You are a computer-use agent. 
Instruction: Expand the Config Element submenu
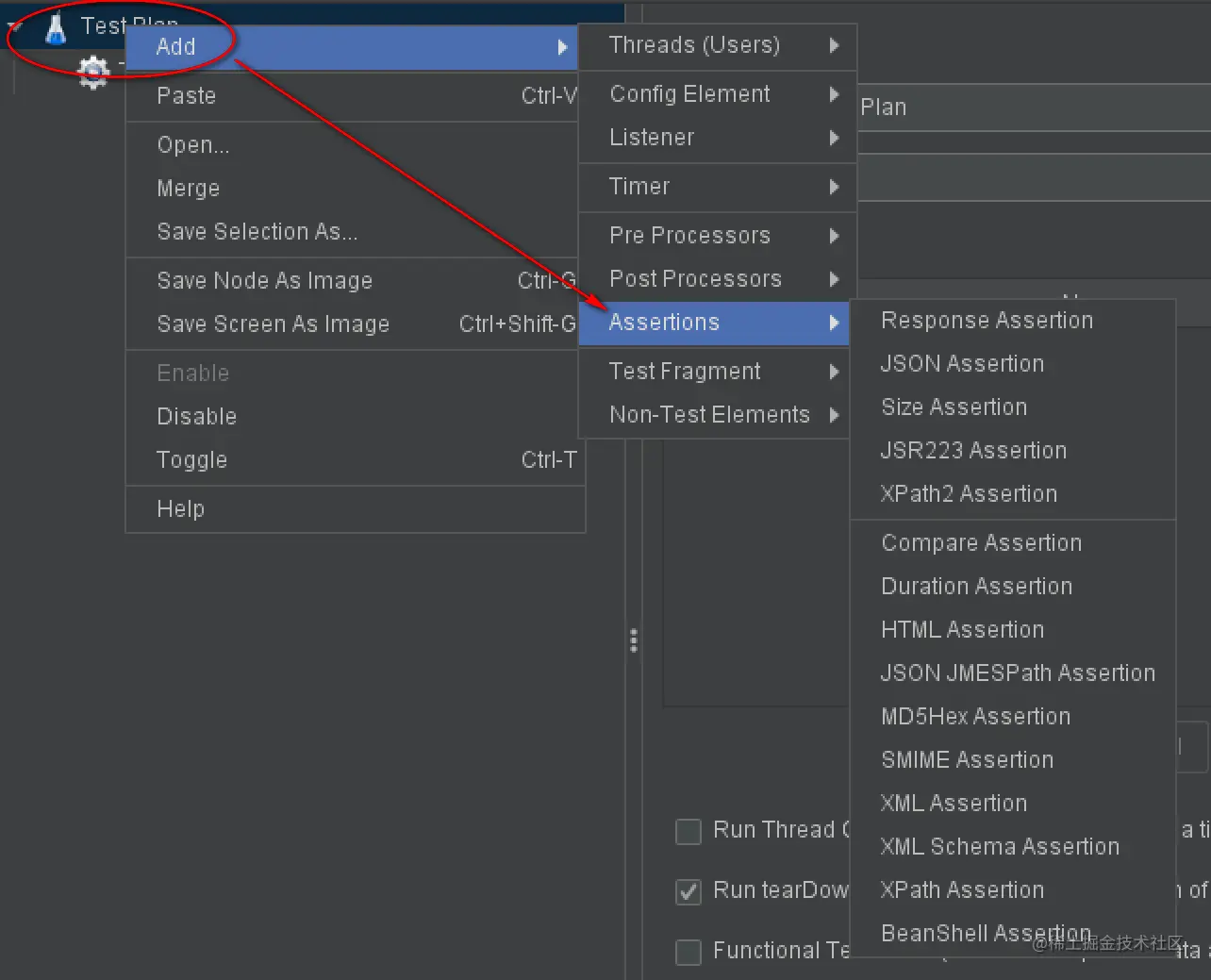pyautogui.click(x=718, y=93)
